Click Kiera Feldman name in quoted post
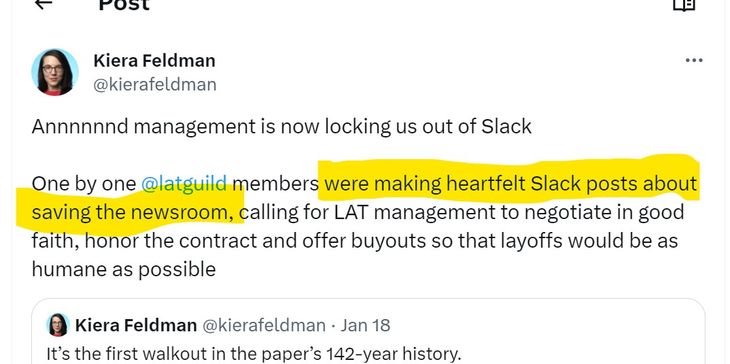 click(x=136, y=325)
